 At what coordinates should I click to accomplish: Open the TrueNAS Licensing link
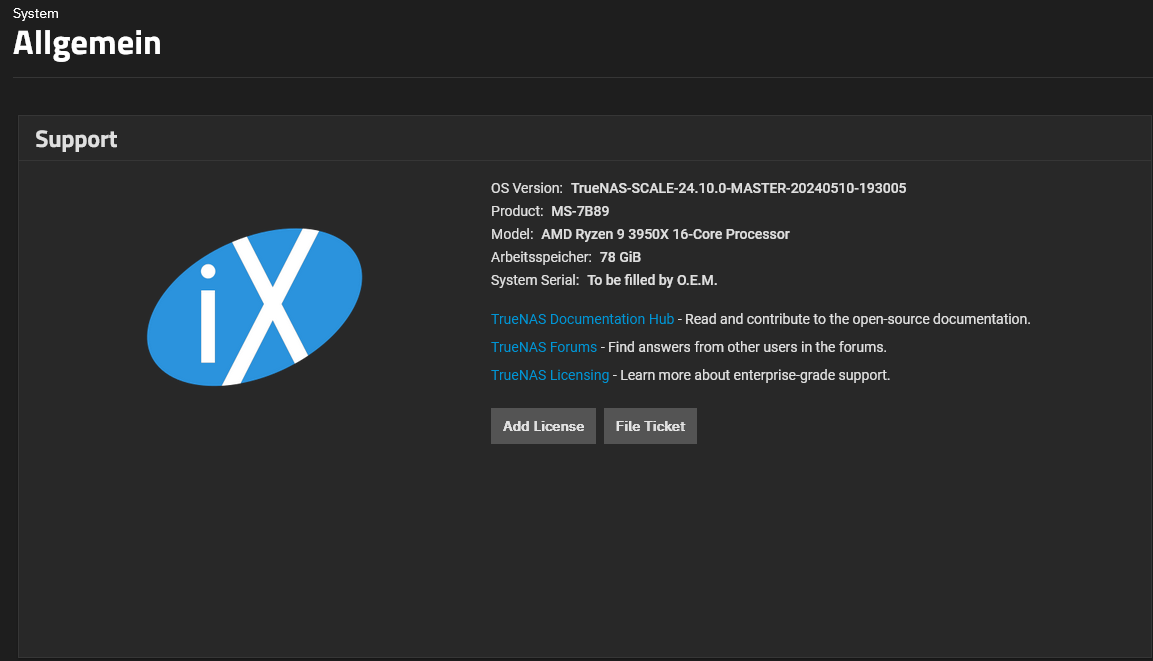click(549, 375)
